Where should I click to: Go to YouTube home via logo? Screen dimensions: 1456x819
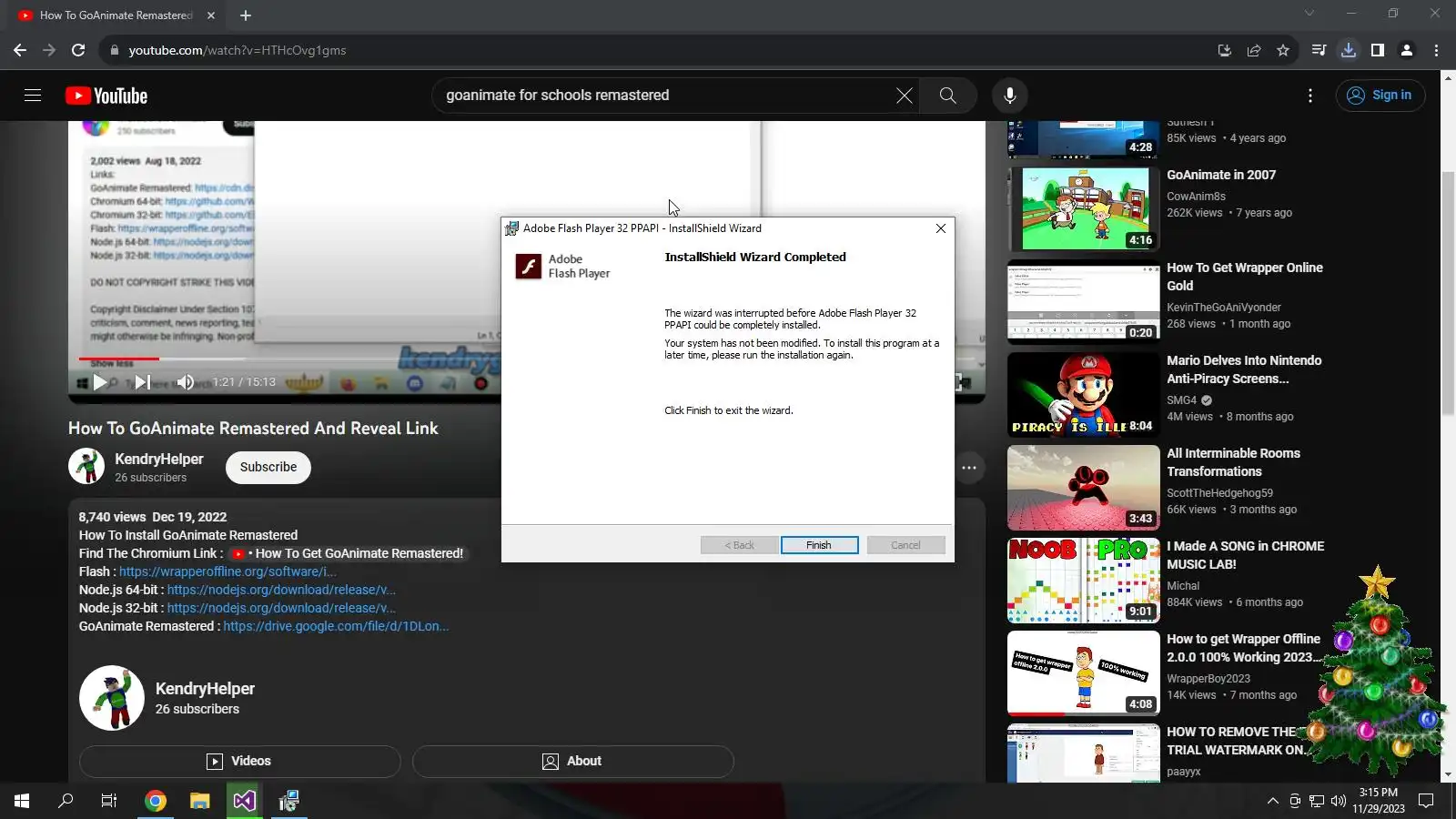click(x=106, y=96)
